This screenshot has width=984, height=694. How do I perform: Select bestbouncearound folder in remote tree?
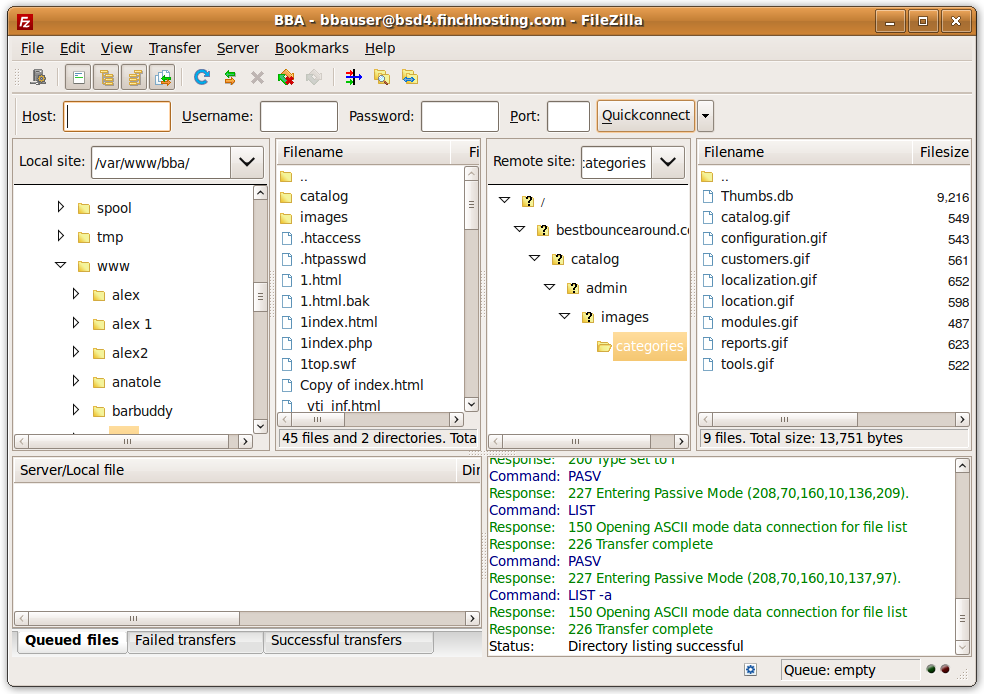[622, 230]
